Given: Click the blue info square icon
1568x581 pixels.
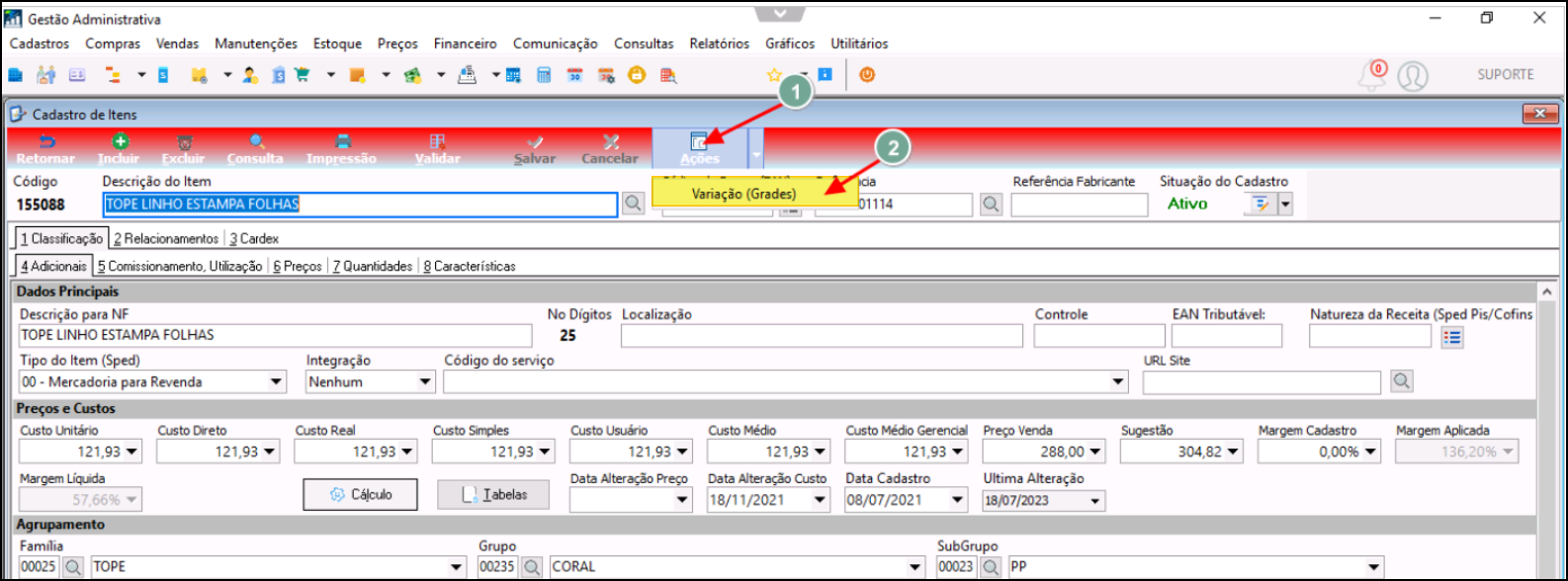Looking at the screenshot, I should 826,74.
